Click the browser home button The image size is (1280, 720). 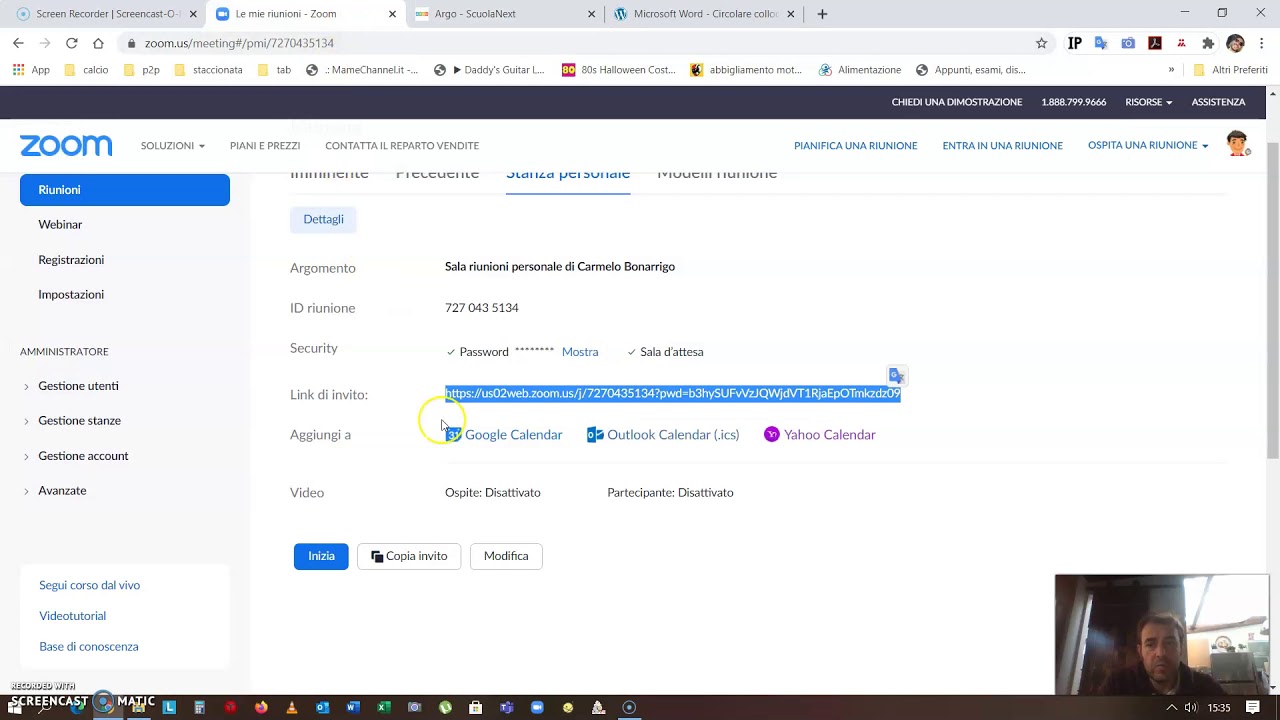[98, 43]
